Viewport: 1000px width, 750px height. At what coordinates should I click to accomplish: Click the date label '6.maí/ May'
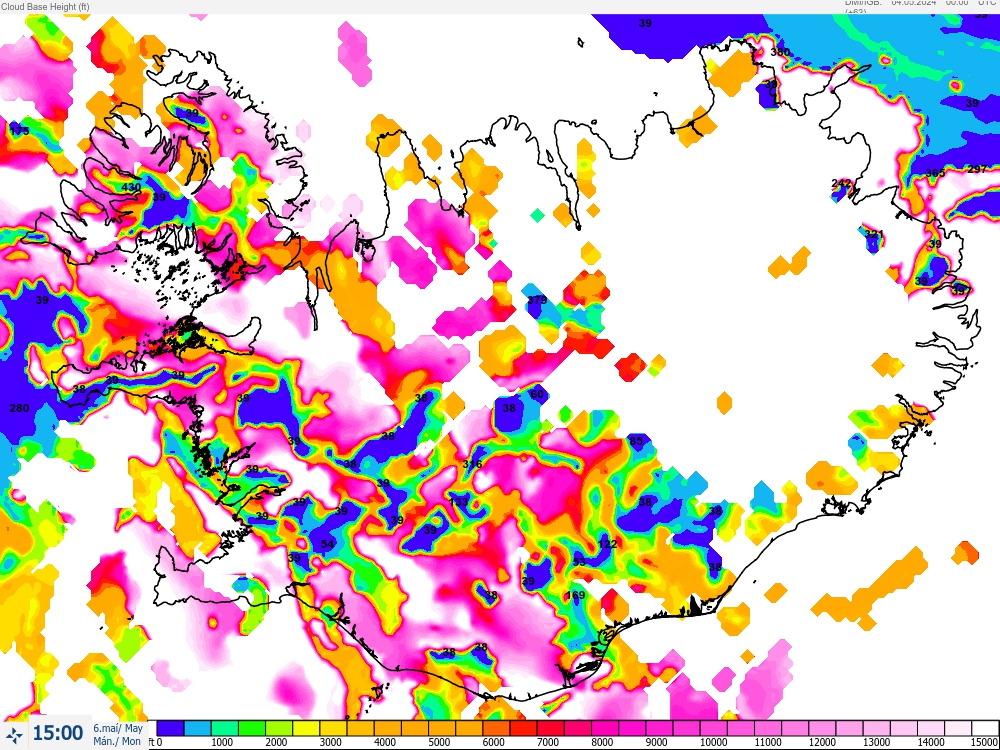pyautogui.click(x=118, y=728)
